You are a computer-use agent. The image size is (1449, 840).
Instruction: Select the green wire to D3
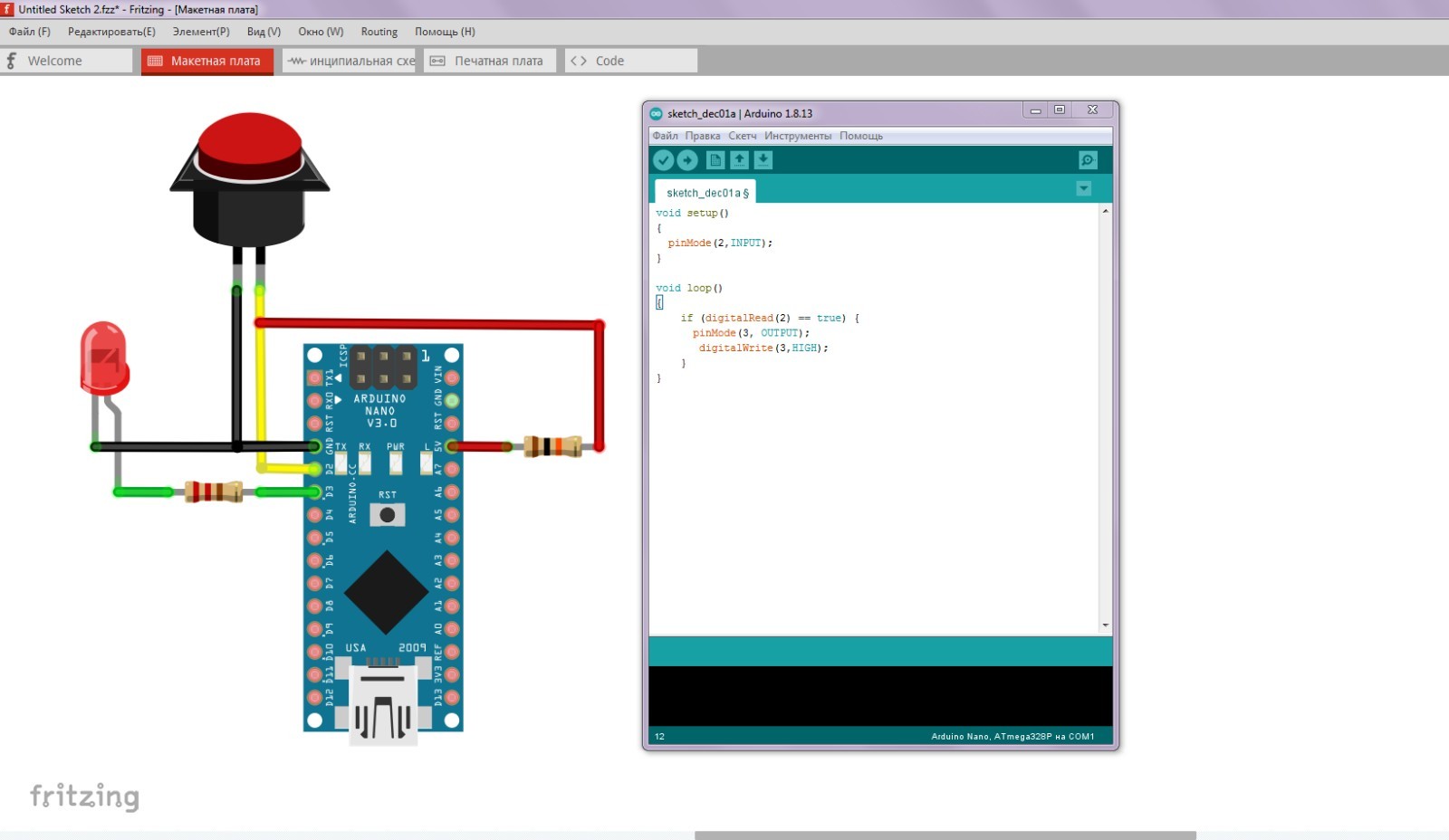(x=288, y=492)
